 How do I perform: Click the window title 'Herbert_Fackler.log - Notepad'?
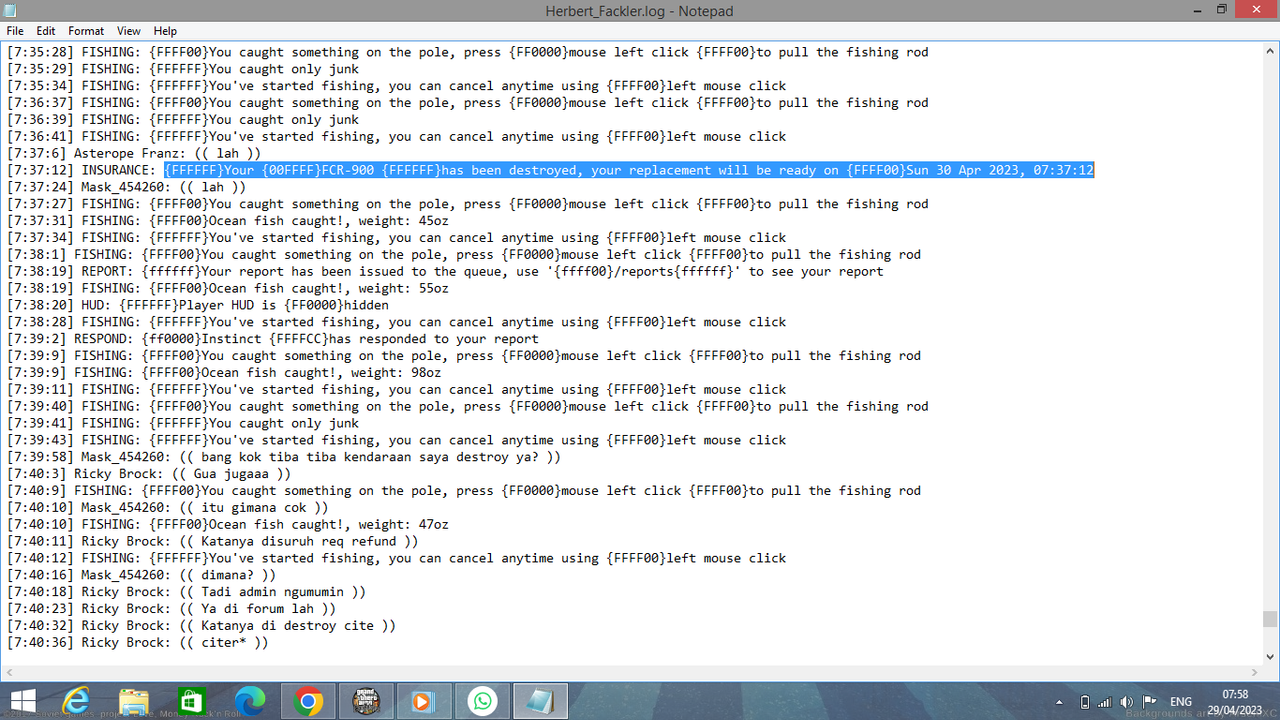(x=639, y=10)
